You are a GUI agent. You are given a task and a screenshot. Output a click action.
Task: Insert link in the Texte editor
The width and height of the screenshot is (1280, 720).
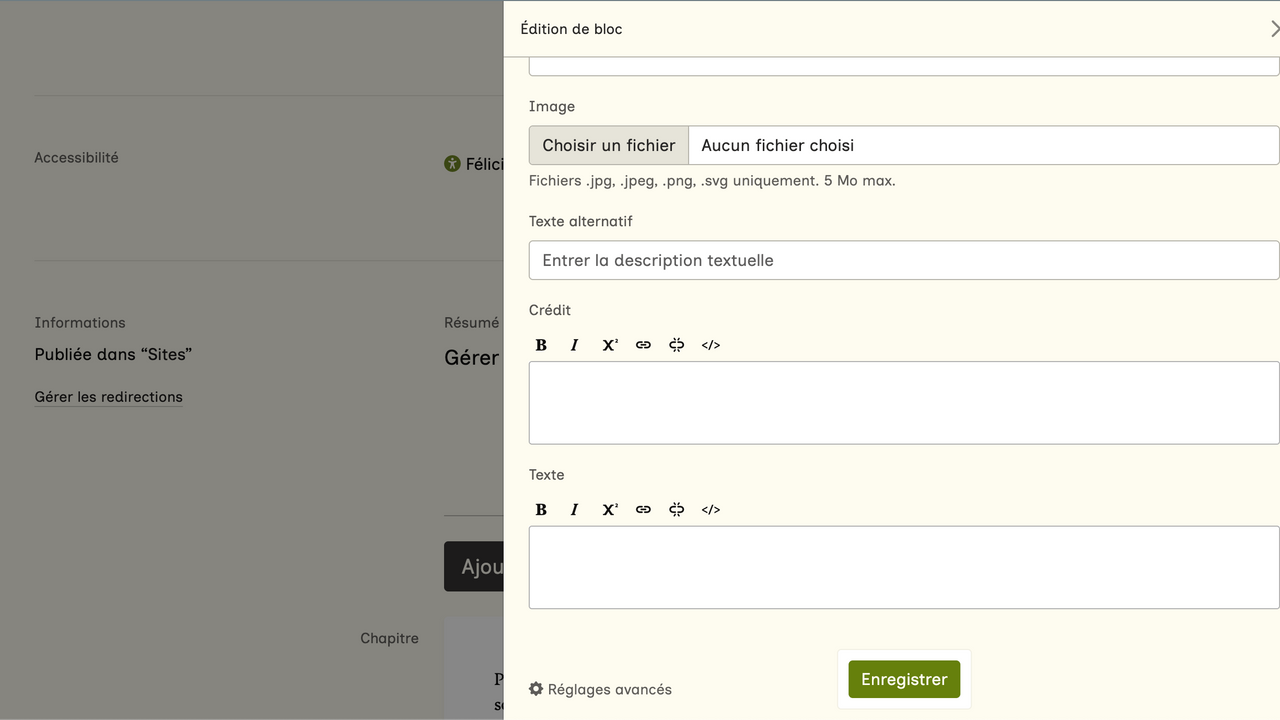click(x=643, y=510)
